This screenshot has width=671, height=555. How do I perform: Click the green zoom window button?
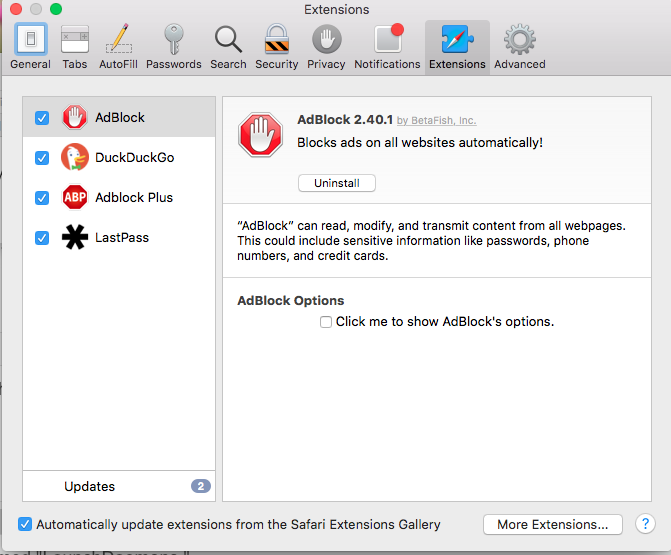coord(56,9)
